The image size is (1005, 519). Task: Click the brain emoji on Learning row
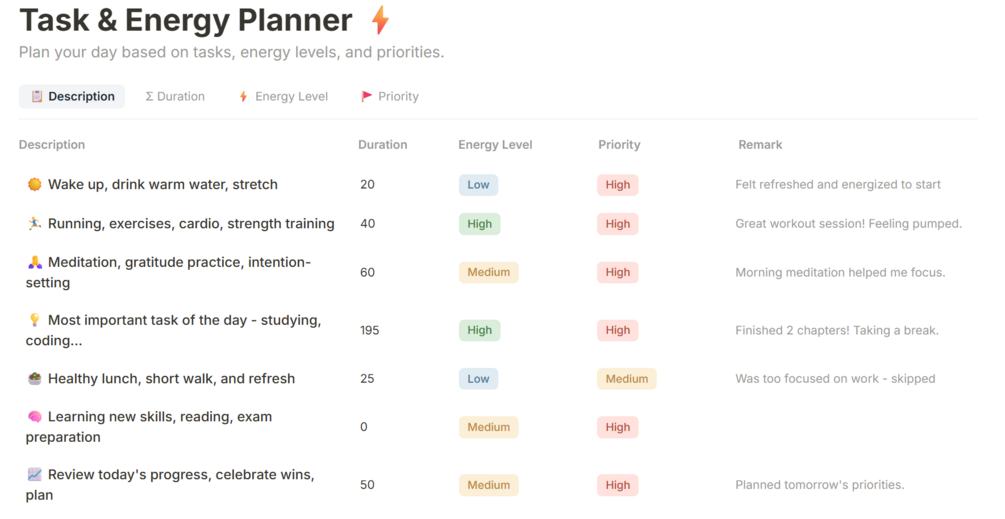[35, 417]
